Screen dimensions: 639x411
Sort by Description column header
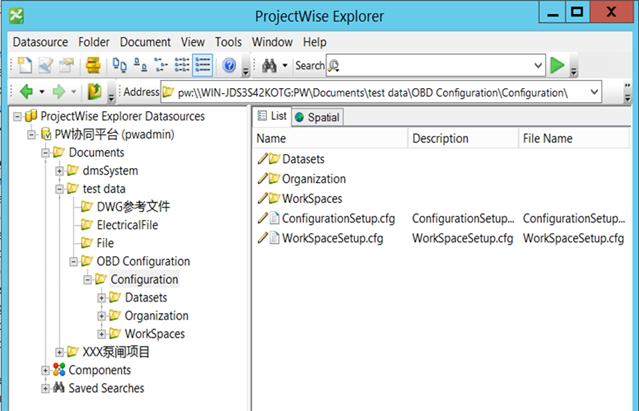click(x=463, y=138)
